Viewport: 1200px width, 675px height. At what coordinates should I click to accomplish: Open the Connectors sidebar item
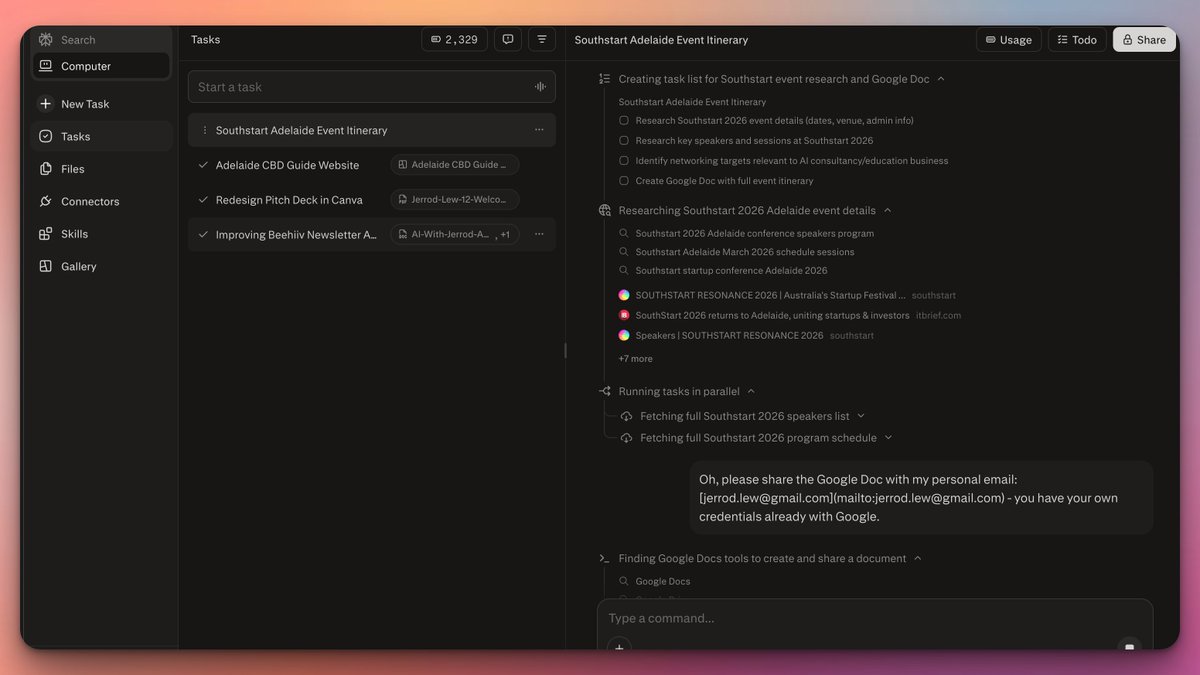tap(100, 201)
